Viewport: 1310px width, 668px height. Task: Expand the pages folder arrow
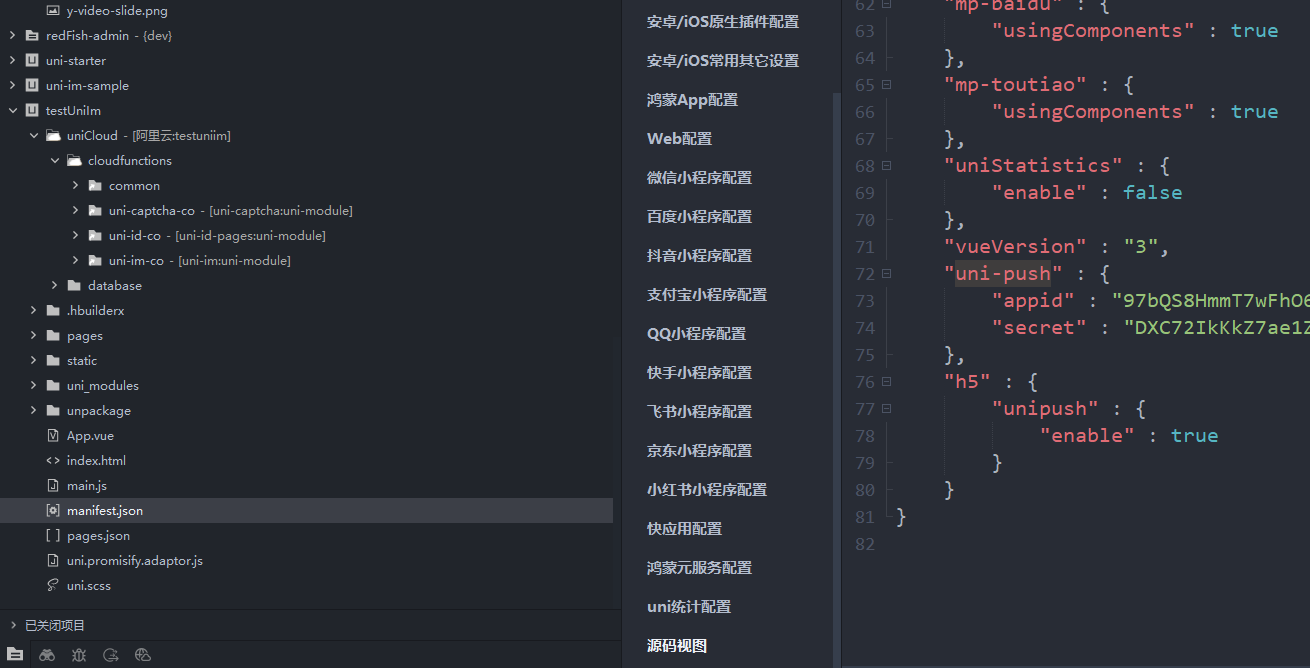click(x=33, y=335)
